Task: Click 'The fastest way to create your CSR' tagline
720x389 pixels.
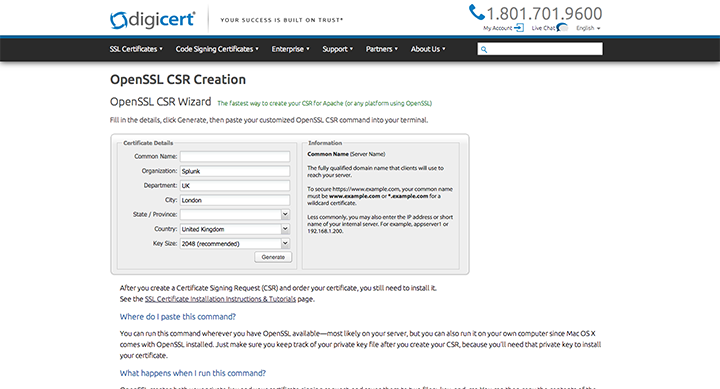Action: (325, 103)
